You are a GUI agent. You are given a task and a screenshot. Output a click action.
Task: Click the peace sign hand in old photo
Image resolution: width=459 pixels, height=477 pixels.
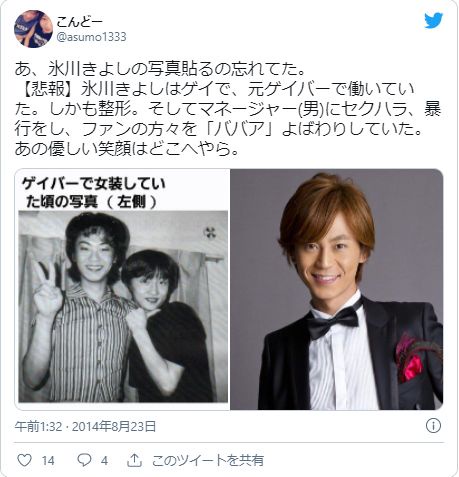click(x=47, y=288)
